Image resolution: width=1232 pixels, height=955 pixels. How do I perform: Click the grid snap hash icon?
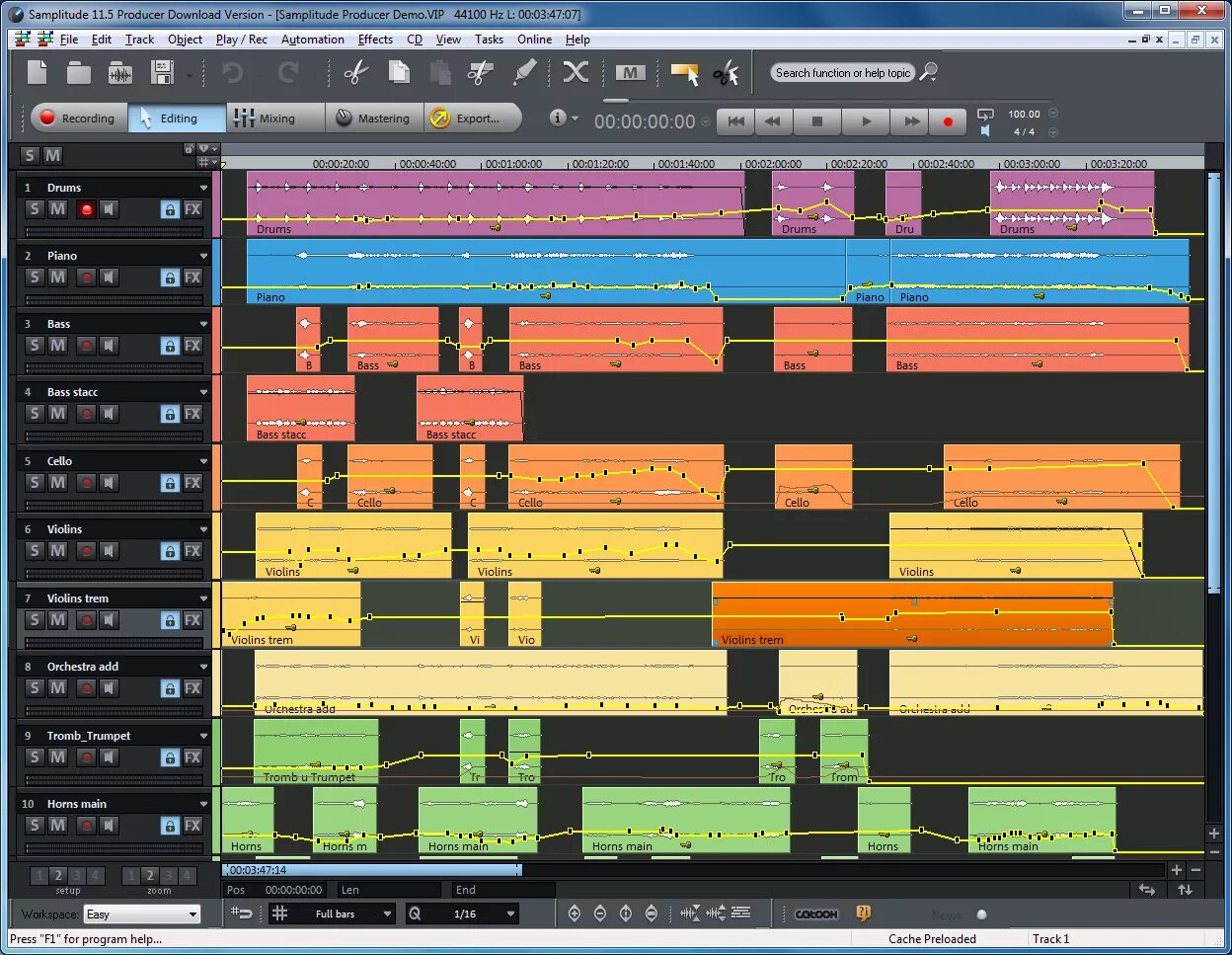pyautogui.click(x=279, y=914)
